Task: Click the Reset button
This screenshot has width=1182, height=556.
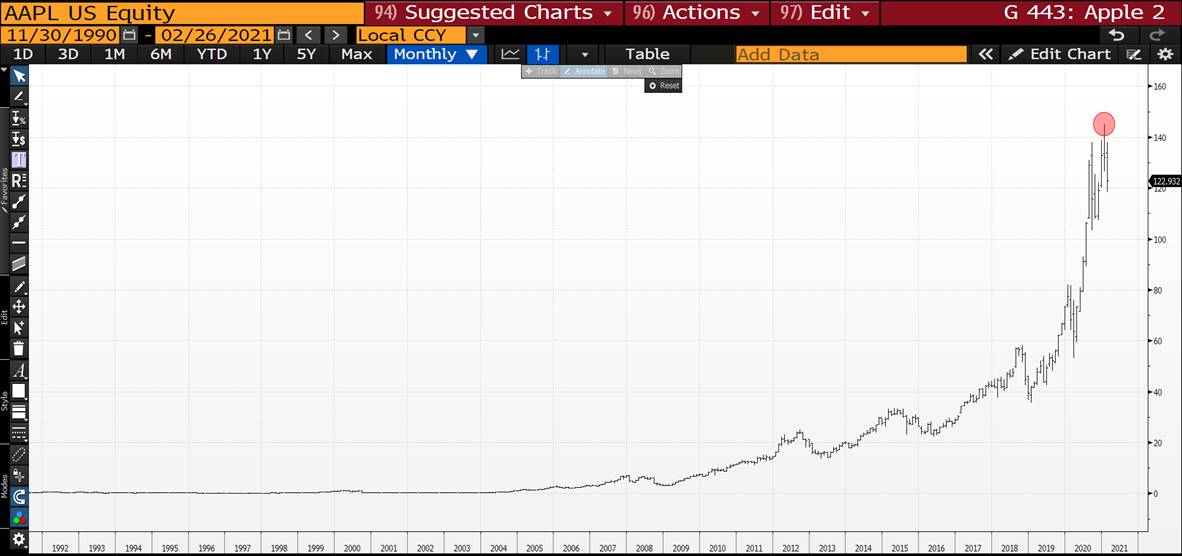Action: pyautogui.click(x=663, y=86)
